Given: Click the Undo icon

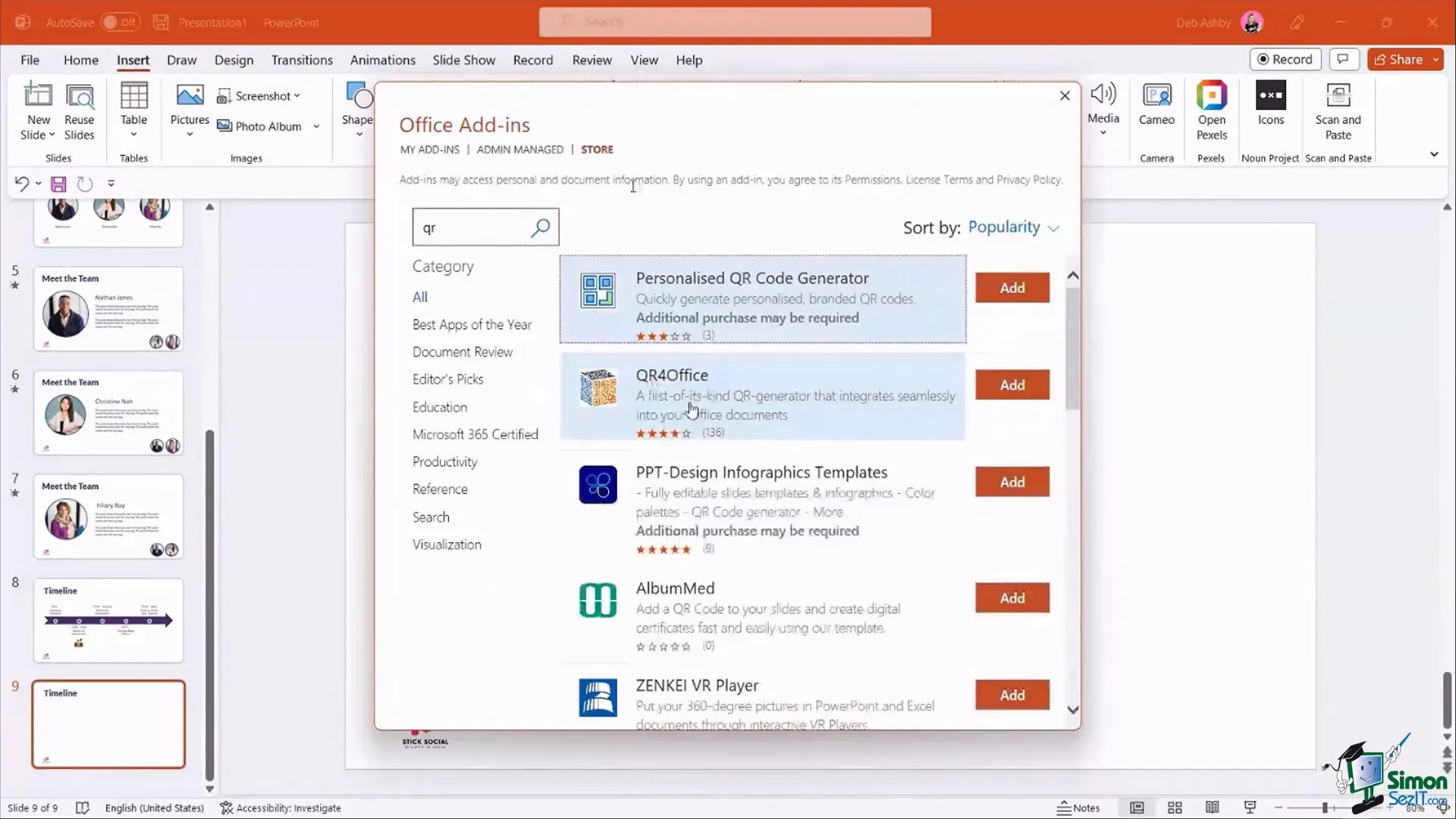Looking at the screenshot, I should pos(22,184).
